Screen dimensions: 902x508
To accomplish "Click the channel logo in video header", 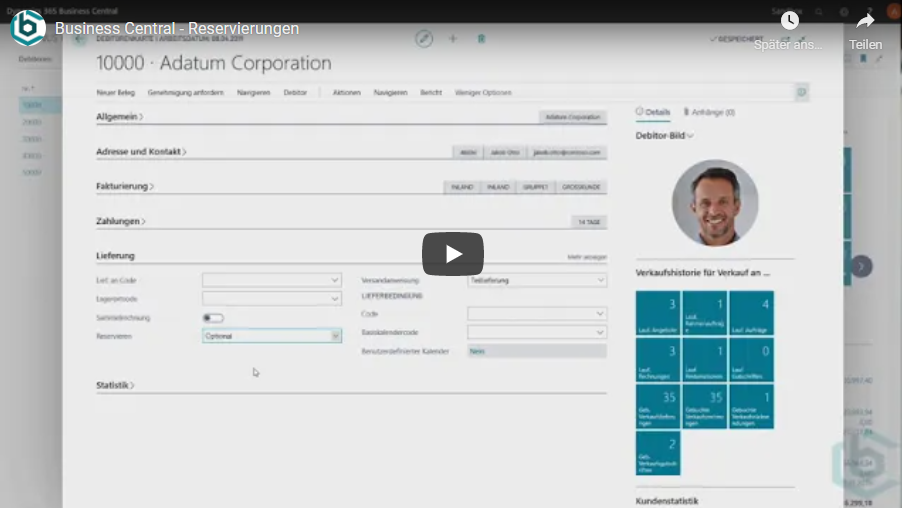I will point(27,28).
